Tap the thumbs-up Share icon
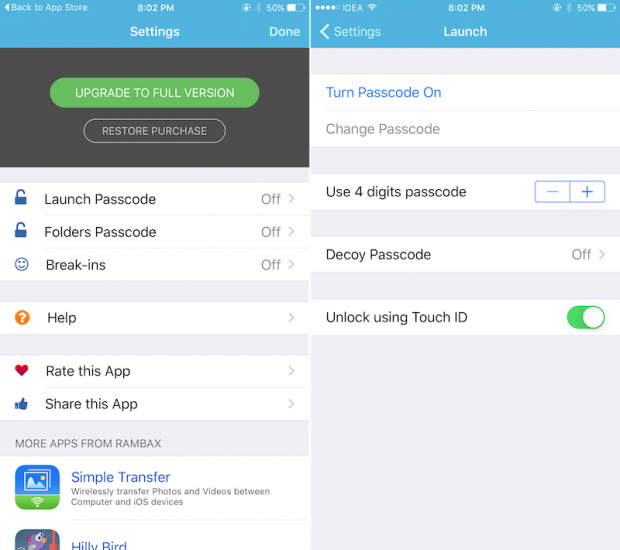The height and width of the screenshot is (550, 620). pos(21,404)
